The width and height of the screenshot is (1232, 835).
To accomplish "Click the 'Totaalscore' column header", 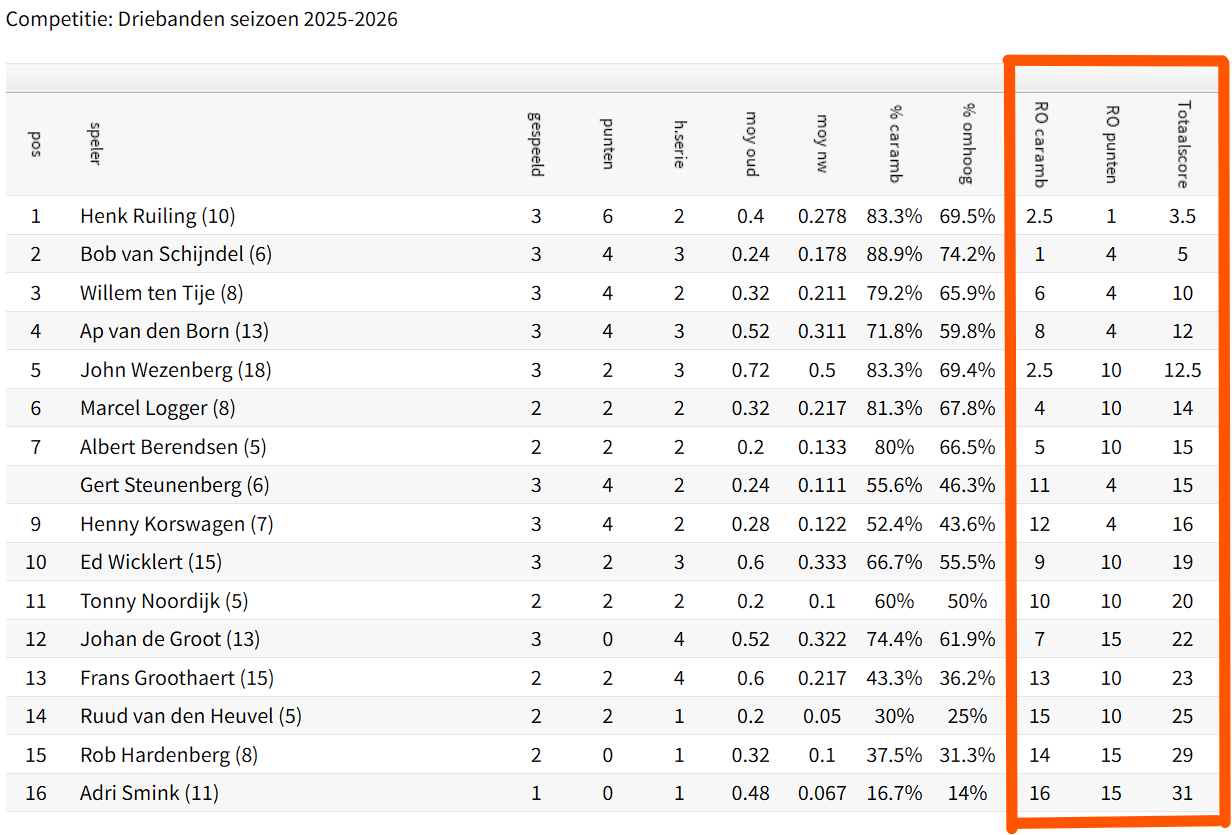I will (1183, 145).
